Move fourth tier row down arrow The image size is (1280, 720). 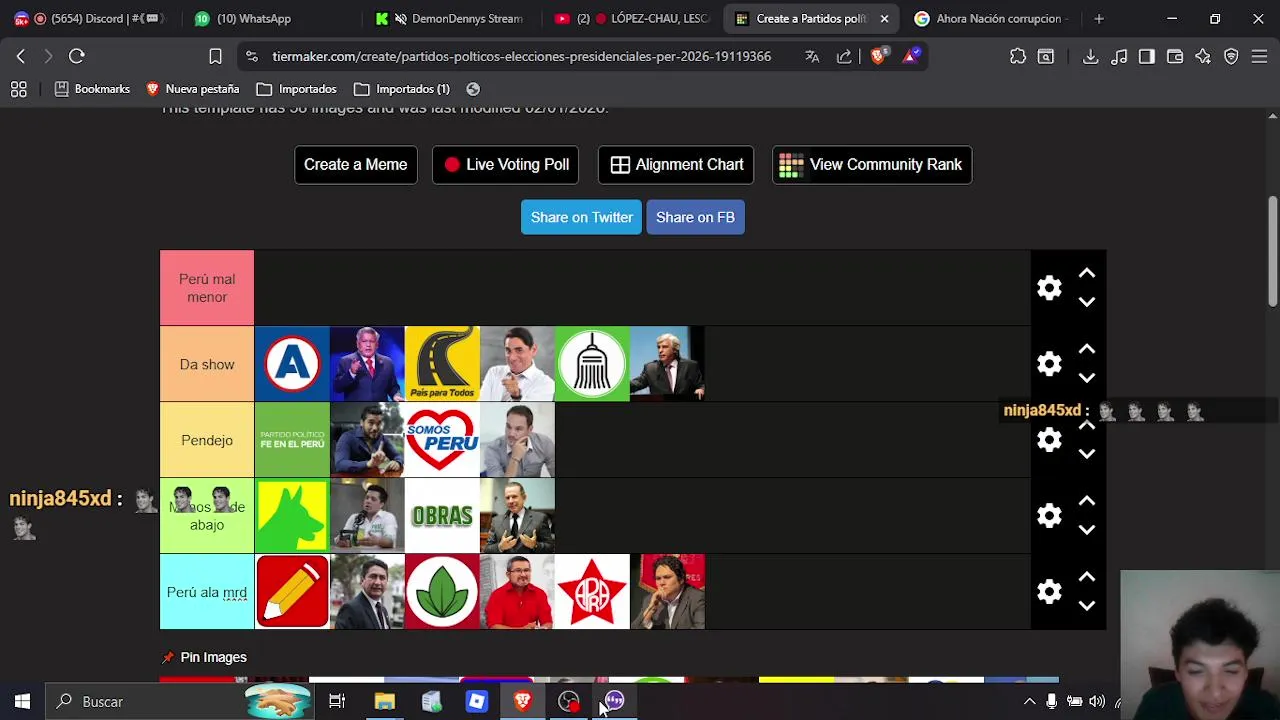[1087, 530]
